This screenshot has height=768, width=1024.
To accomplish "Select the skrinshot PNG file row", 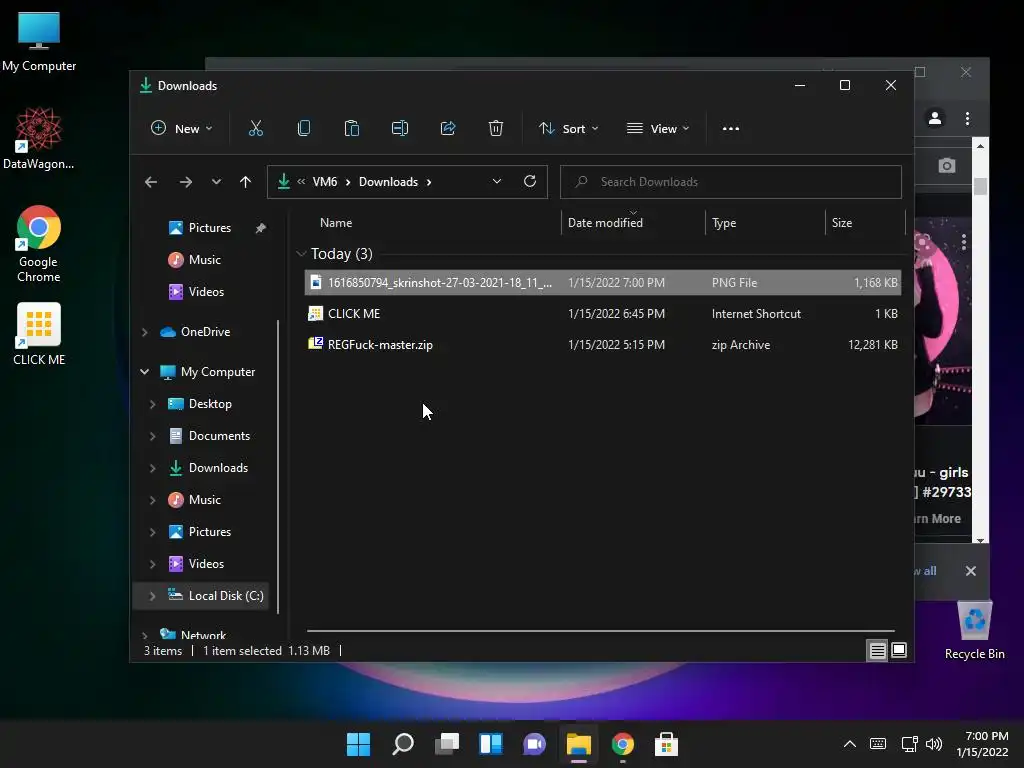I will pyautogui.click(x=603, y=283).
